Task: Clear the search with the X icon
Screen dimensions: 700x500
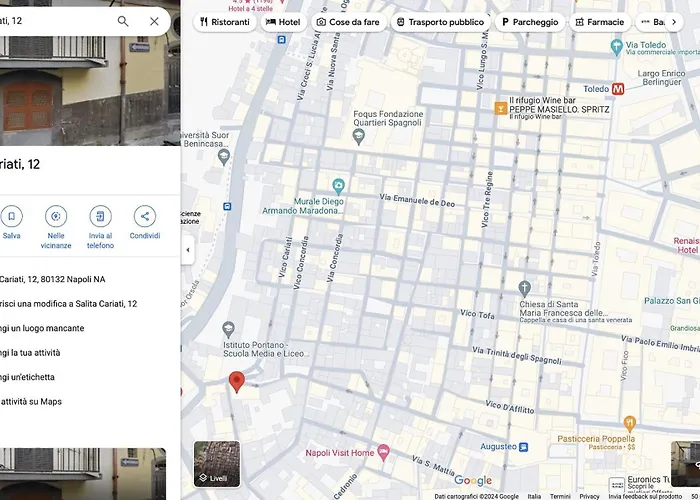Action: 154,21
